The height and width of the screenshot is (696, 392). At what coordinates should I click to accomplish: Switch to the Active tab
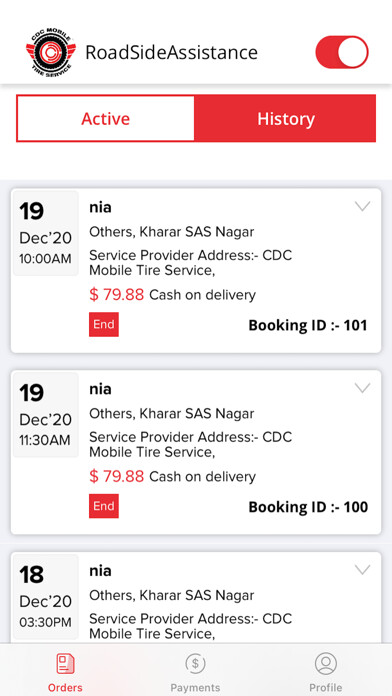coord(106,119)
